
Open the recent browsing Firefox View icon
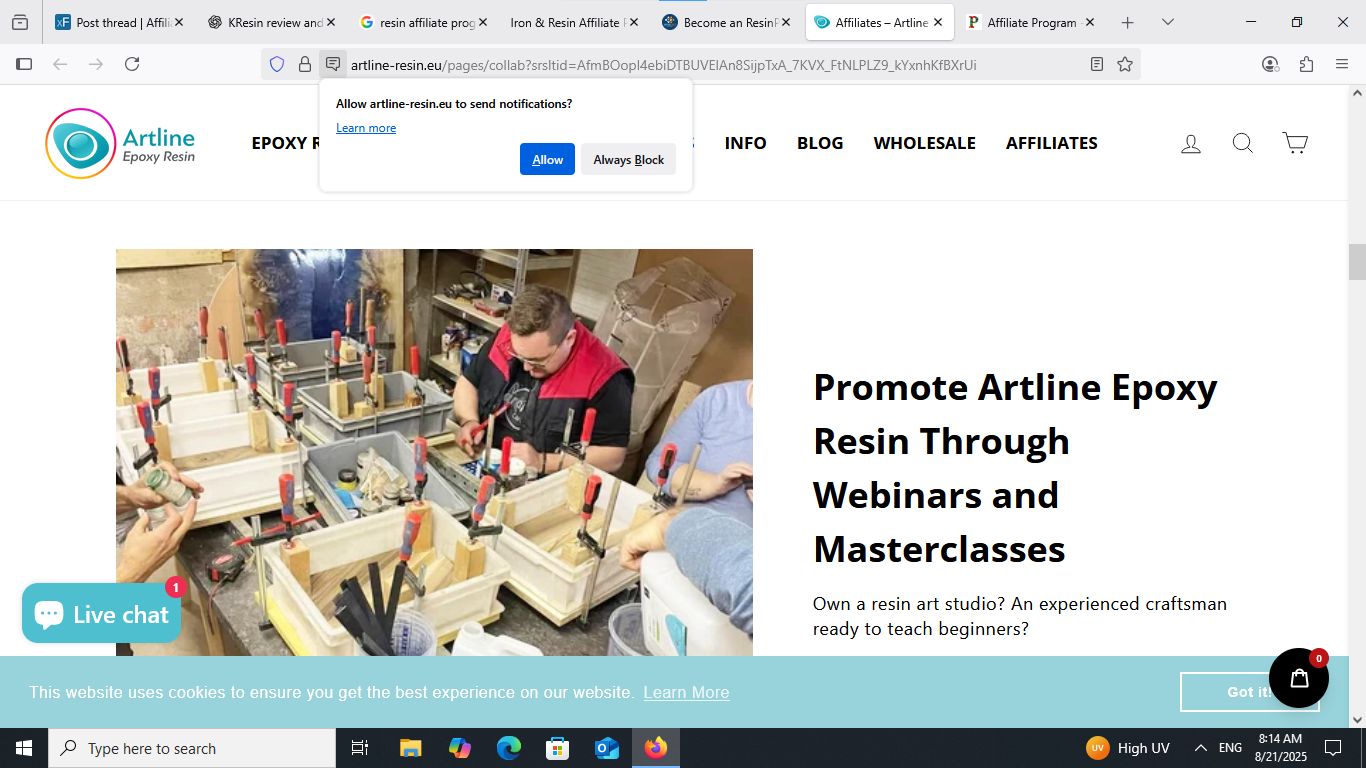click(20, 22)
